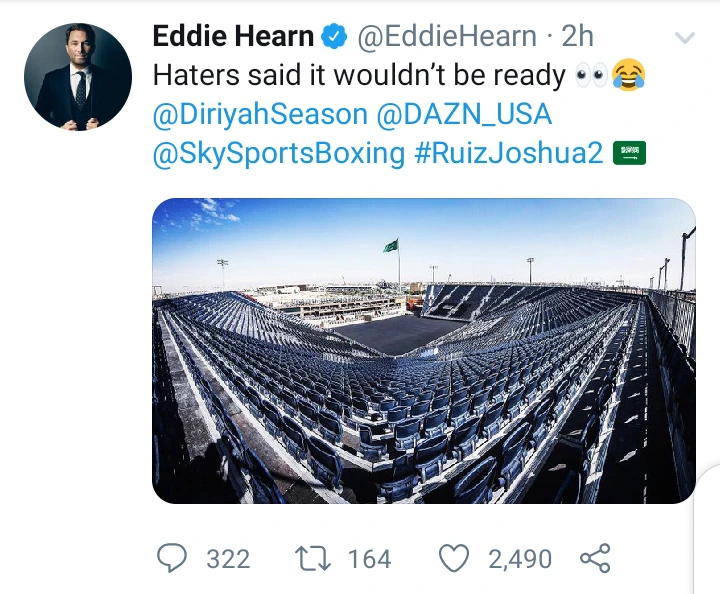The height and width of the screenshot is (594, 720).
Task: Click the Eddie Hearn display name
Action: pos(233,36)
